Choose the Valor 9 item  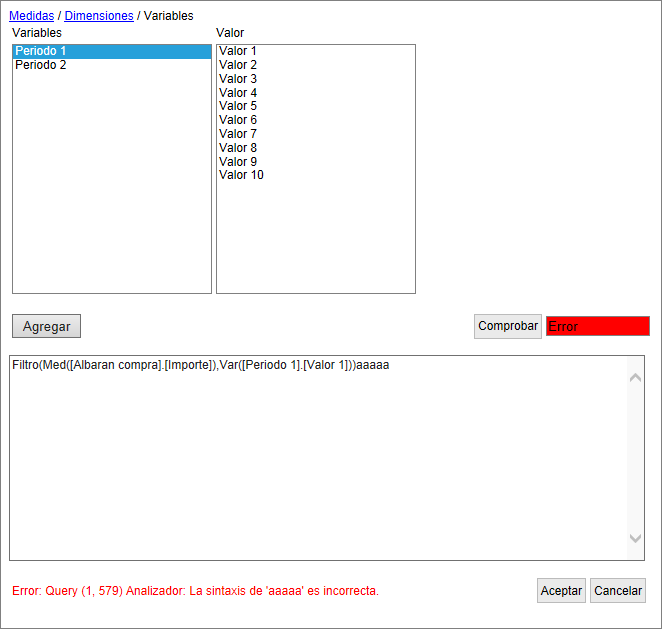[x=238, y=162]
